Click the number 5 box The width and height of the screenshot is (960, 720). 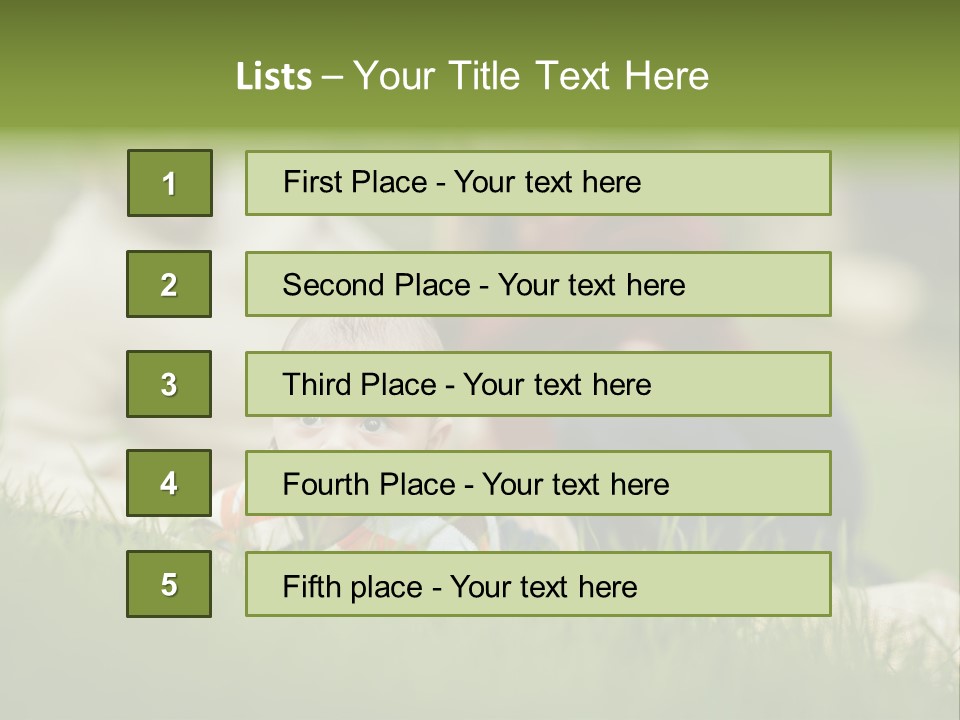click(169, 584)
